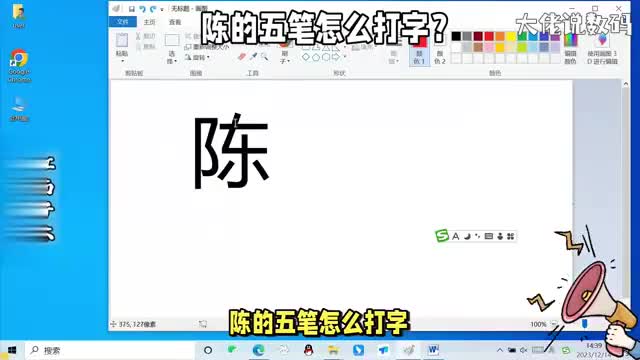Click the Save icon in Paint's title bar
Screen dimensions: 640x360
[x=131, y=9]
